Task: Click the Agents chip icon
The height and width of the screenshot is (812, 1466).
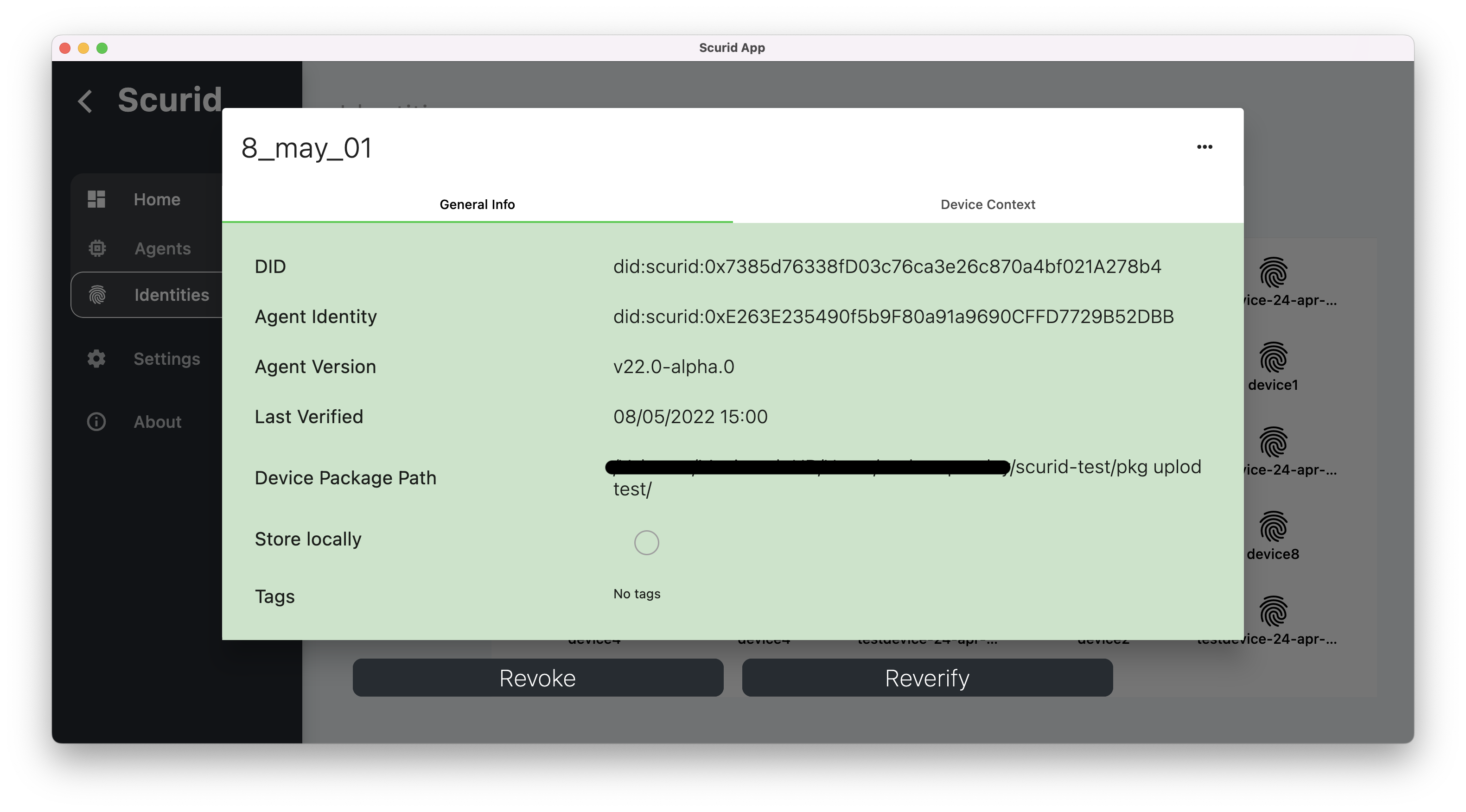Action: click(x=97, y=248)
